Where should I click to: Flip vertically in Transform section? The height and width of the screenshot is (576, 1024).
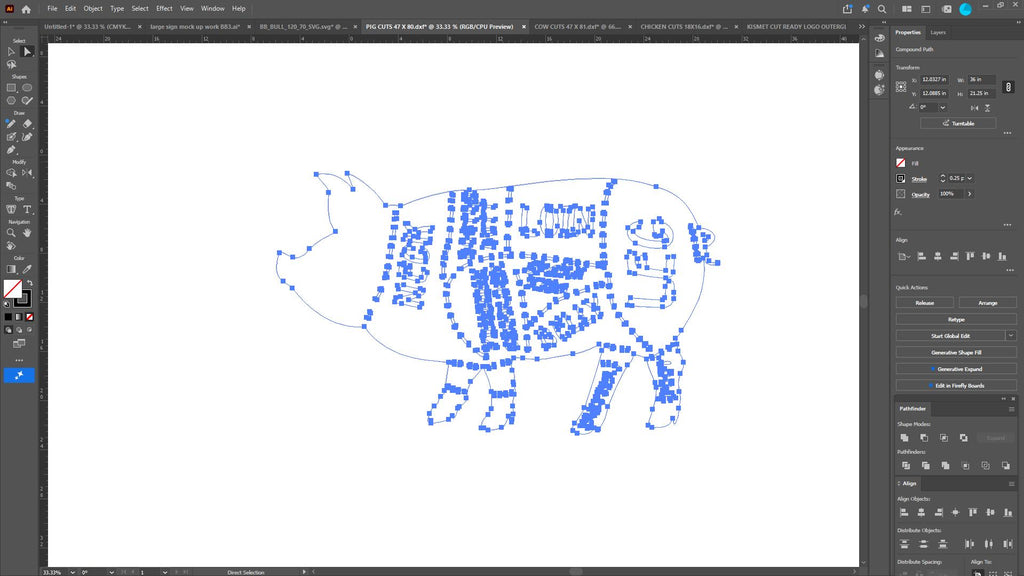(x=987, y=108)
